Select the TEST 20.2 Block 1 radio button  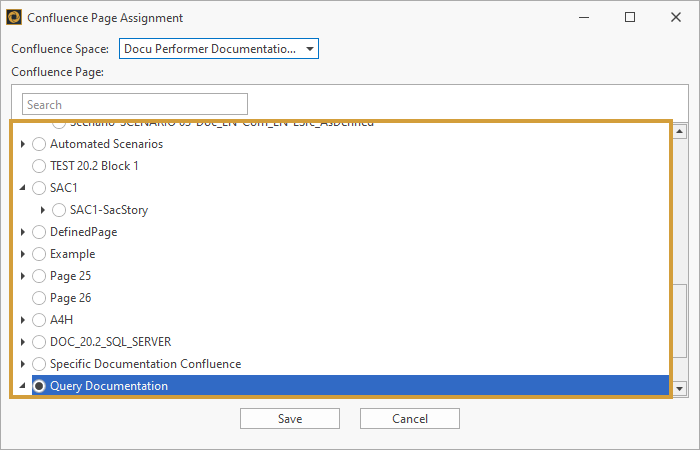pos(40,166)
